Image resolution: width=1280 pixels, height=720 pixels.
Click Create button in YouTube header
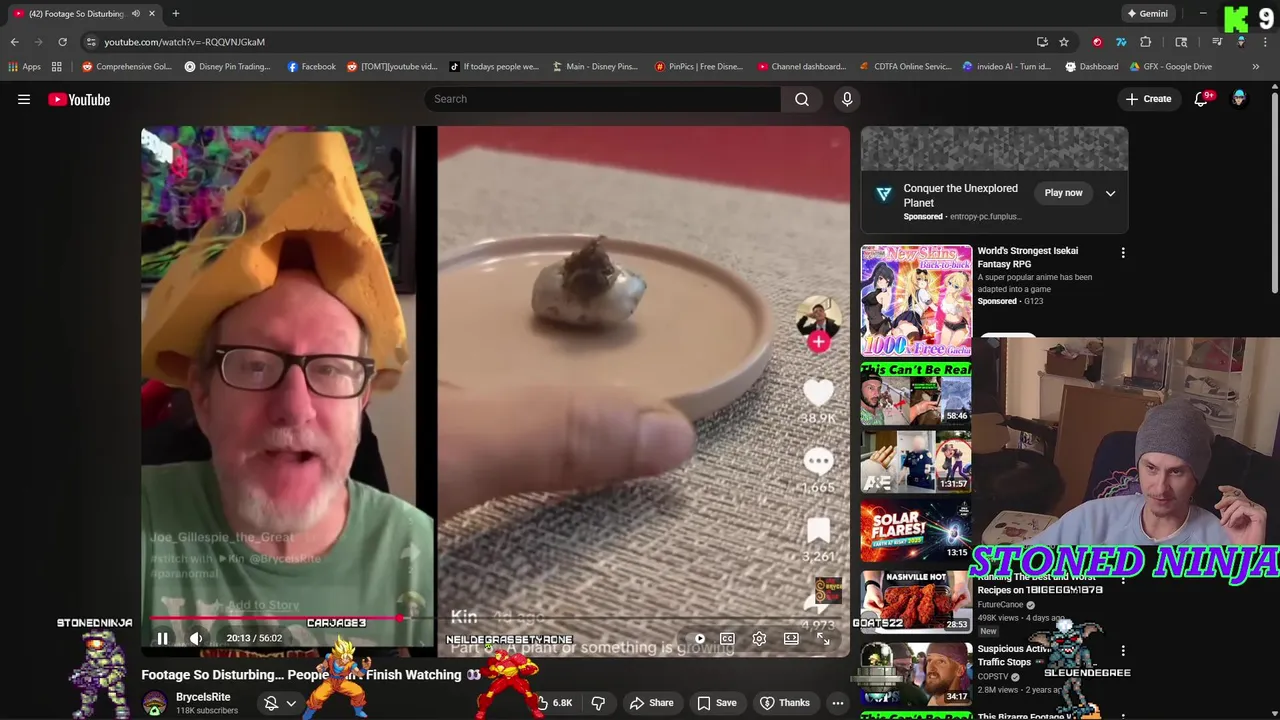coord(1148,99)
